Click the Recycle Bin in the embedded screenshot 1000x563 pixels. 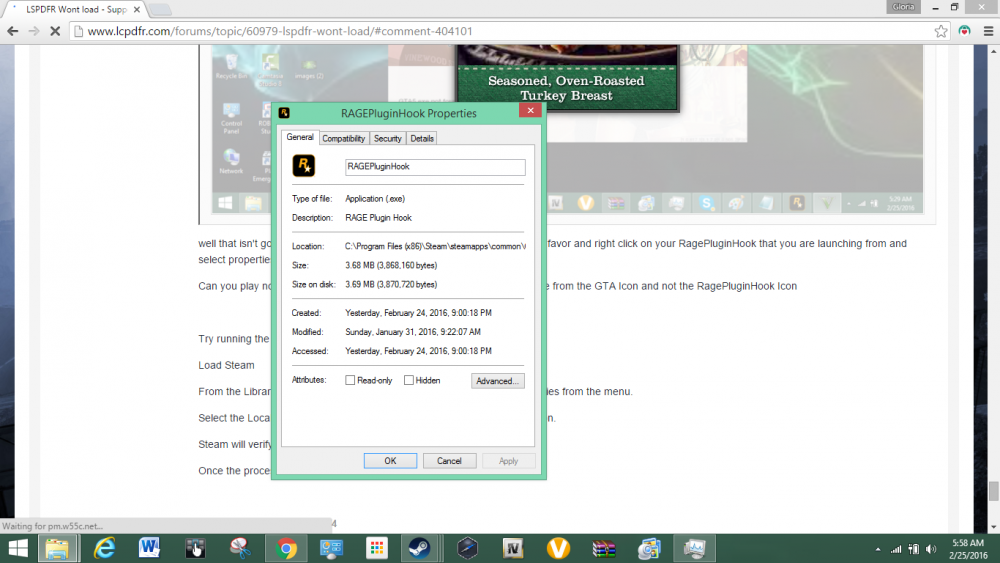point(231,66)
